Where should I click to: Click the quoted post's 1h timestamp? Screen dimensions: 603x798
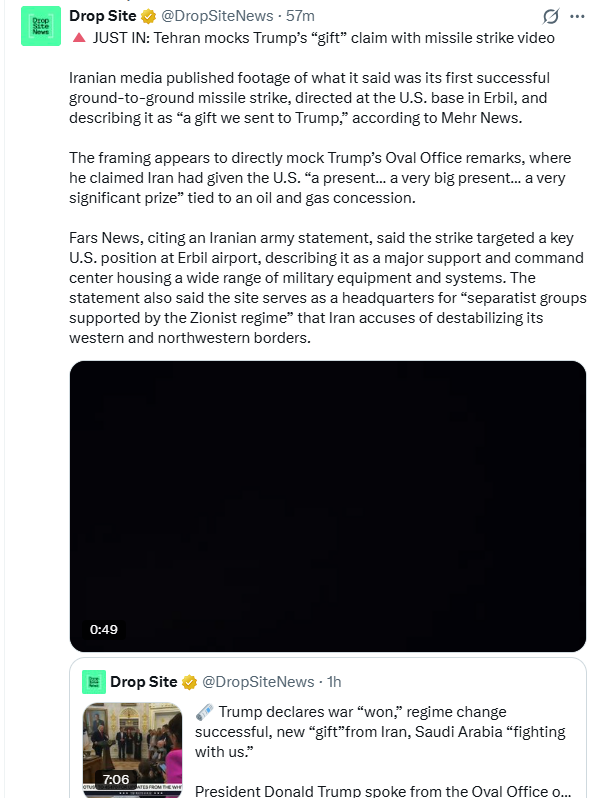(x=332, y=682)
